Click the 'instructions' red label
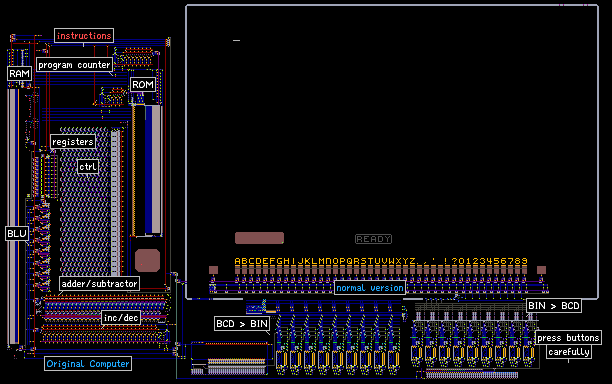This screenshot has height=384, width=612. [84, 36]
